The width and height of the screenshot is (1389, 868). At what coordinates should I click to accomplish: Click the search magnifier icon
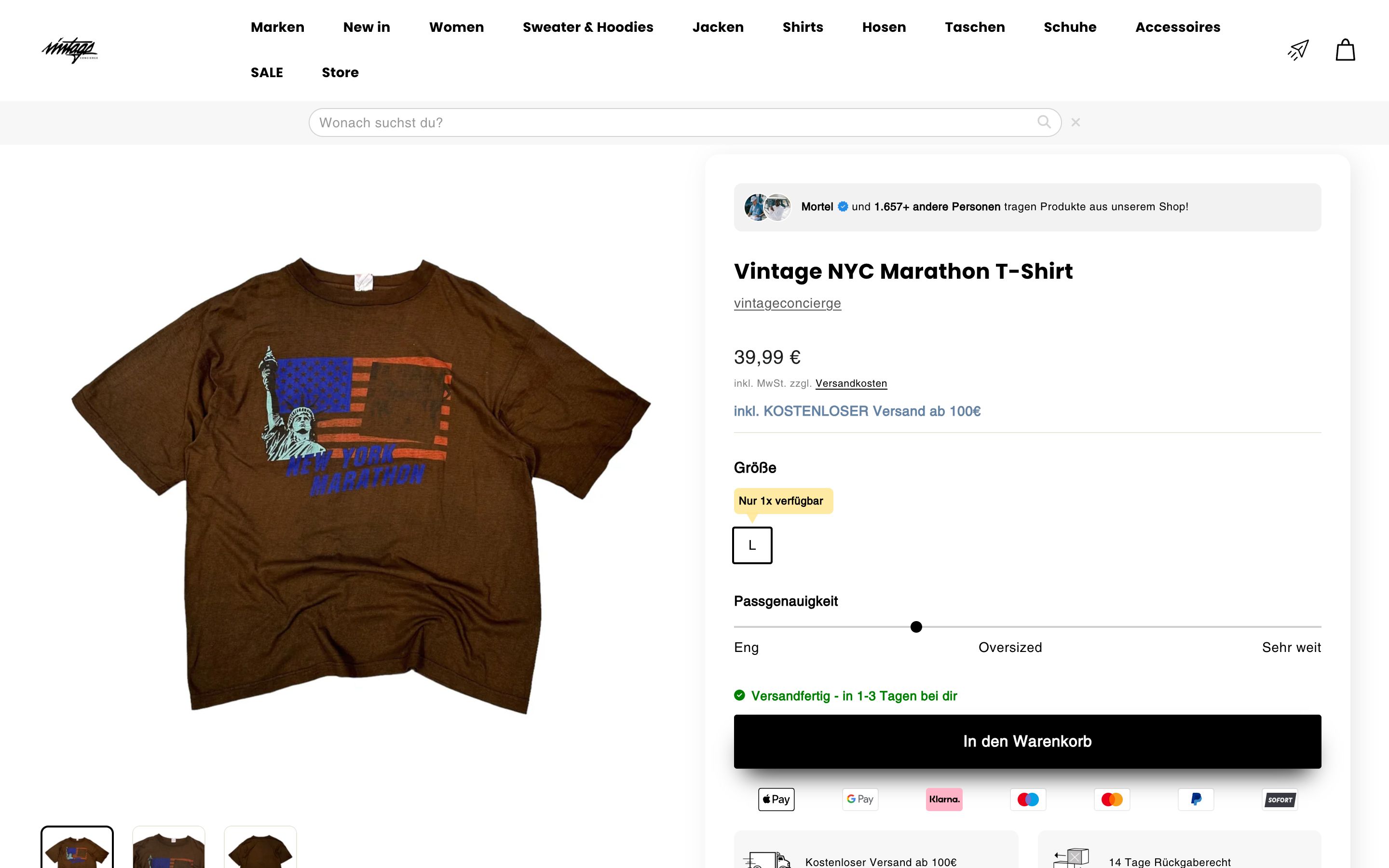point(1045,122)
